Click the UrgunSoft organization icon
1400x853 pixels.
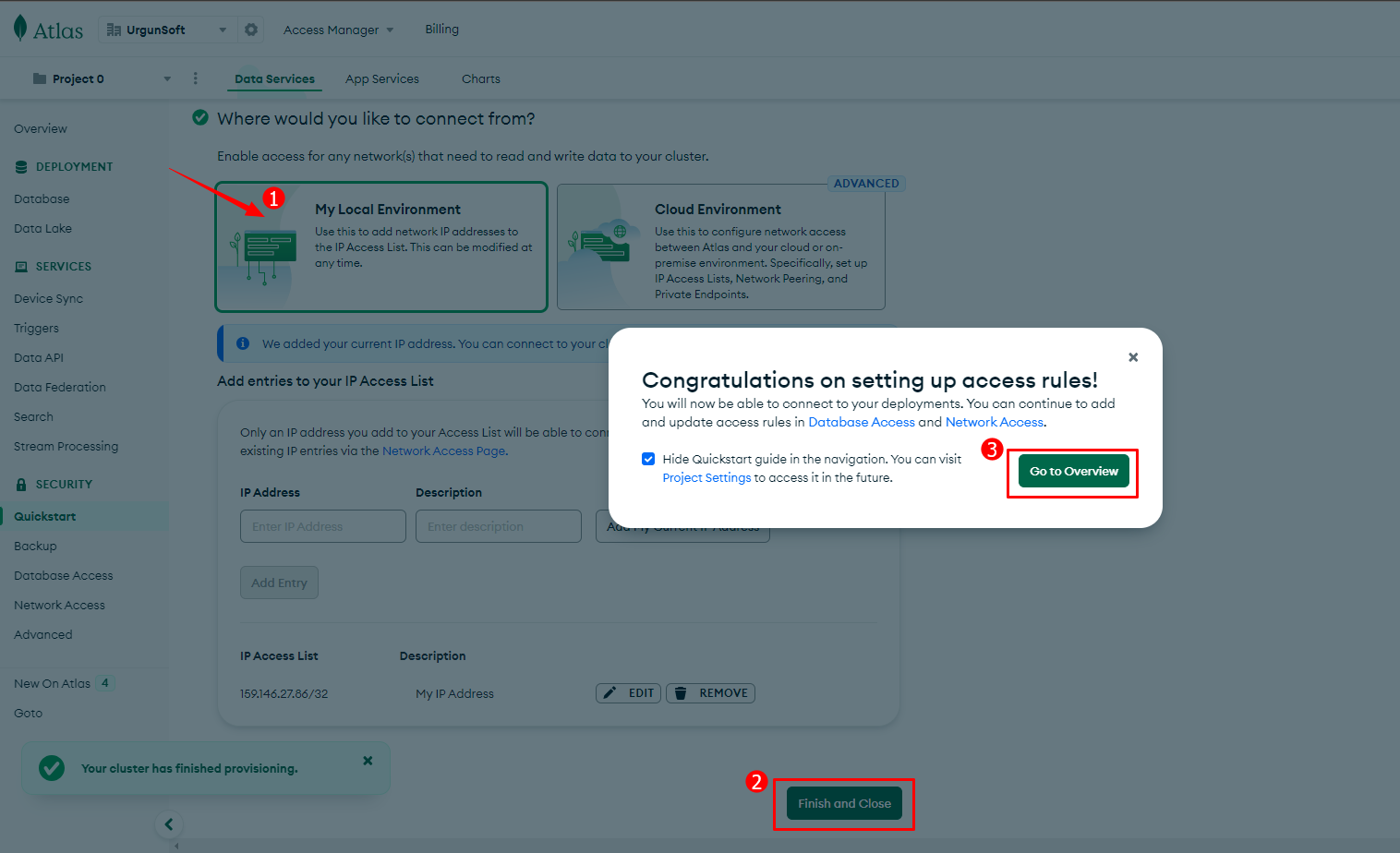pos(115,30)
